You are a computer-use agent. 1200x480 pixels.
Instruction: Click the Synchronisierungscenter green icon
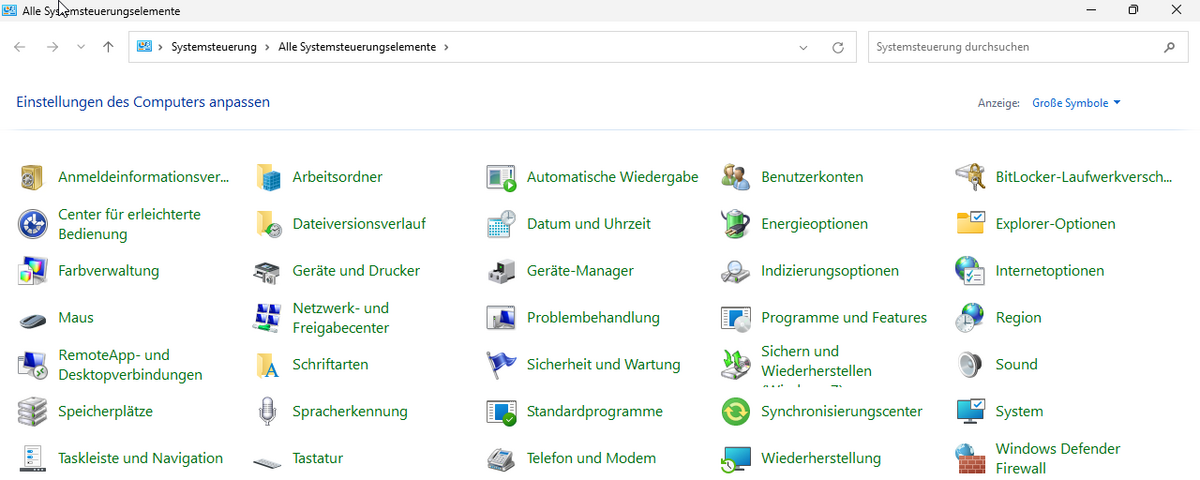(735, 412)
